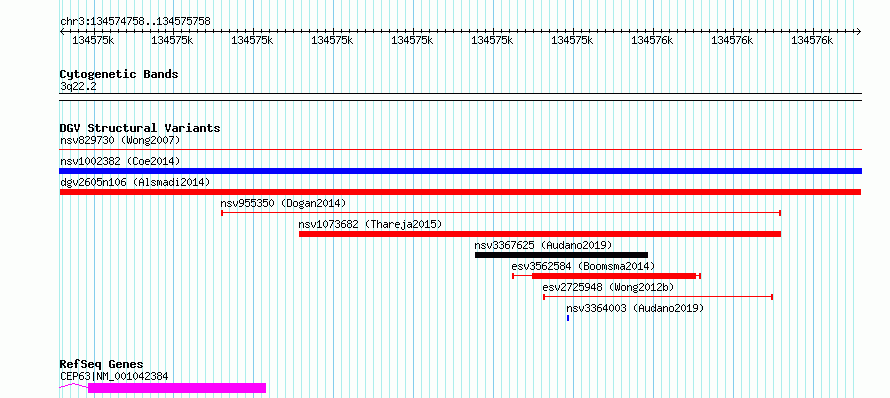Select the nsv955350 thin red interval line
Image resolution: width=890 pixels, height=398 pixels.
501,213
